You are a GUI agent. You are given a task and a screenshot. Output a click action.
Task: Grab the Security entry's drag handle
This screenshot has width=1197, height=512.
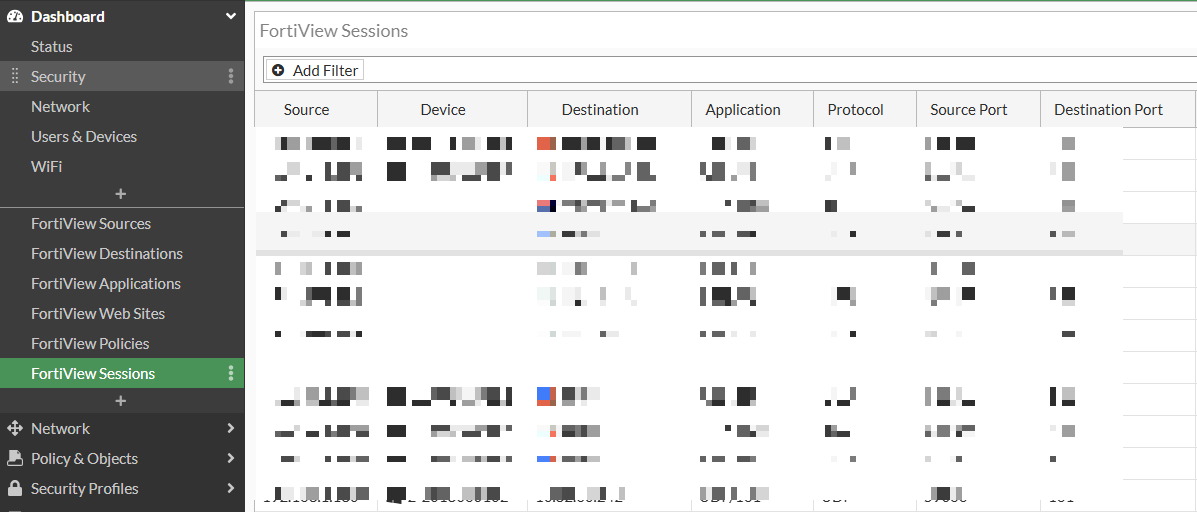coord(15,76)
